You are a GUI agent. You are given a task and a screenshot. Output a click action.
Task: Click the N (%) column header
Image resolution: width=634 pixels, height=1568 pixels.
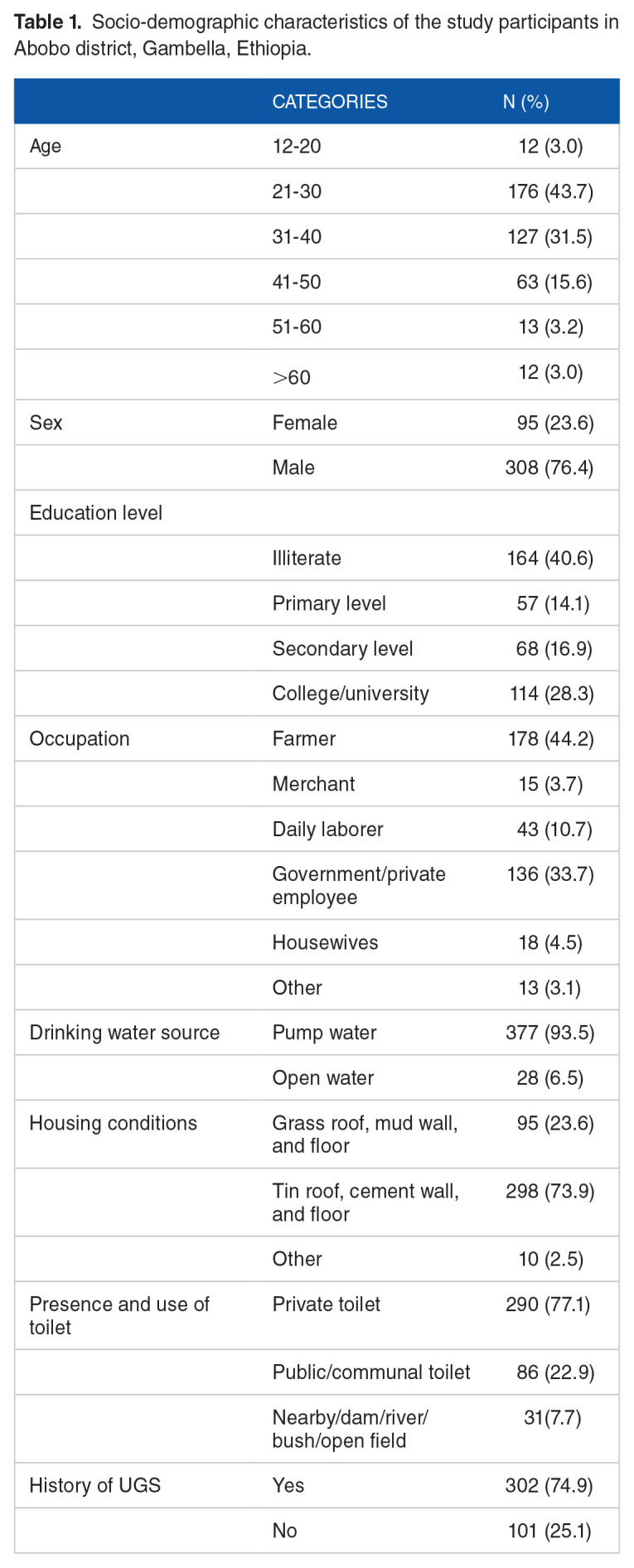[x=525, y=102]
